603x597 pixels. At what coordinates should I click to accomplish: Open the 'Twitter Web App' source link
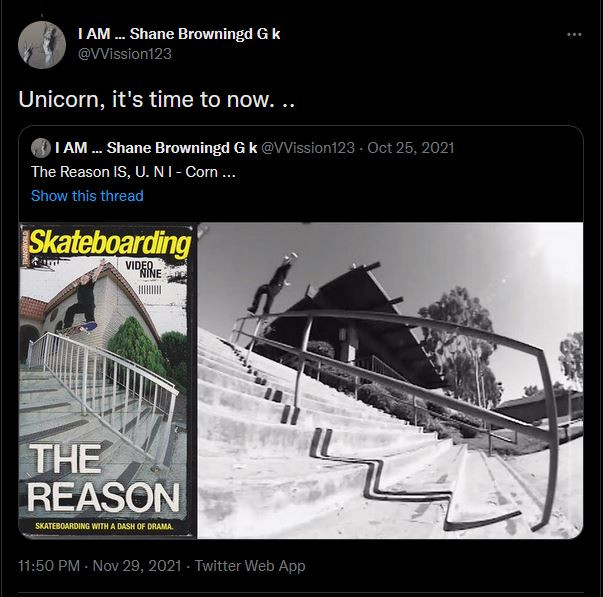[250, 566]
